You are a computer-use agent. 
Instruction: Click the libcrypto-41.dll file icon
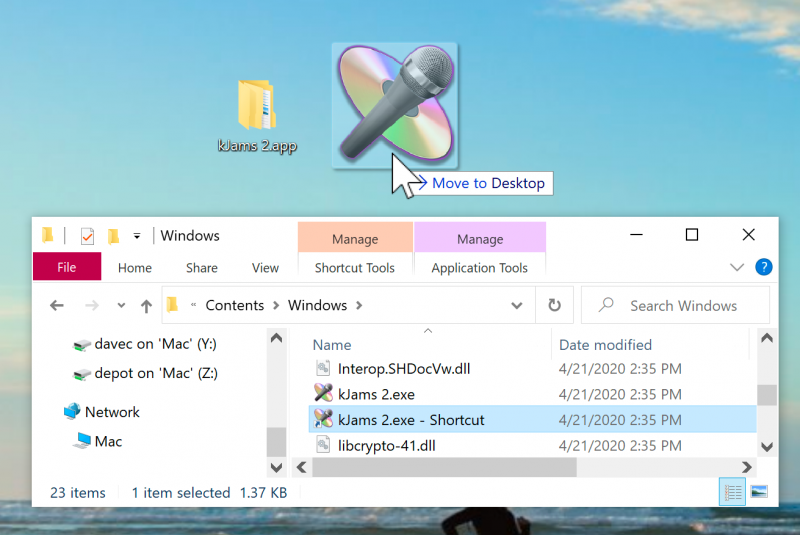(x=323, y=445)
